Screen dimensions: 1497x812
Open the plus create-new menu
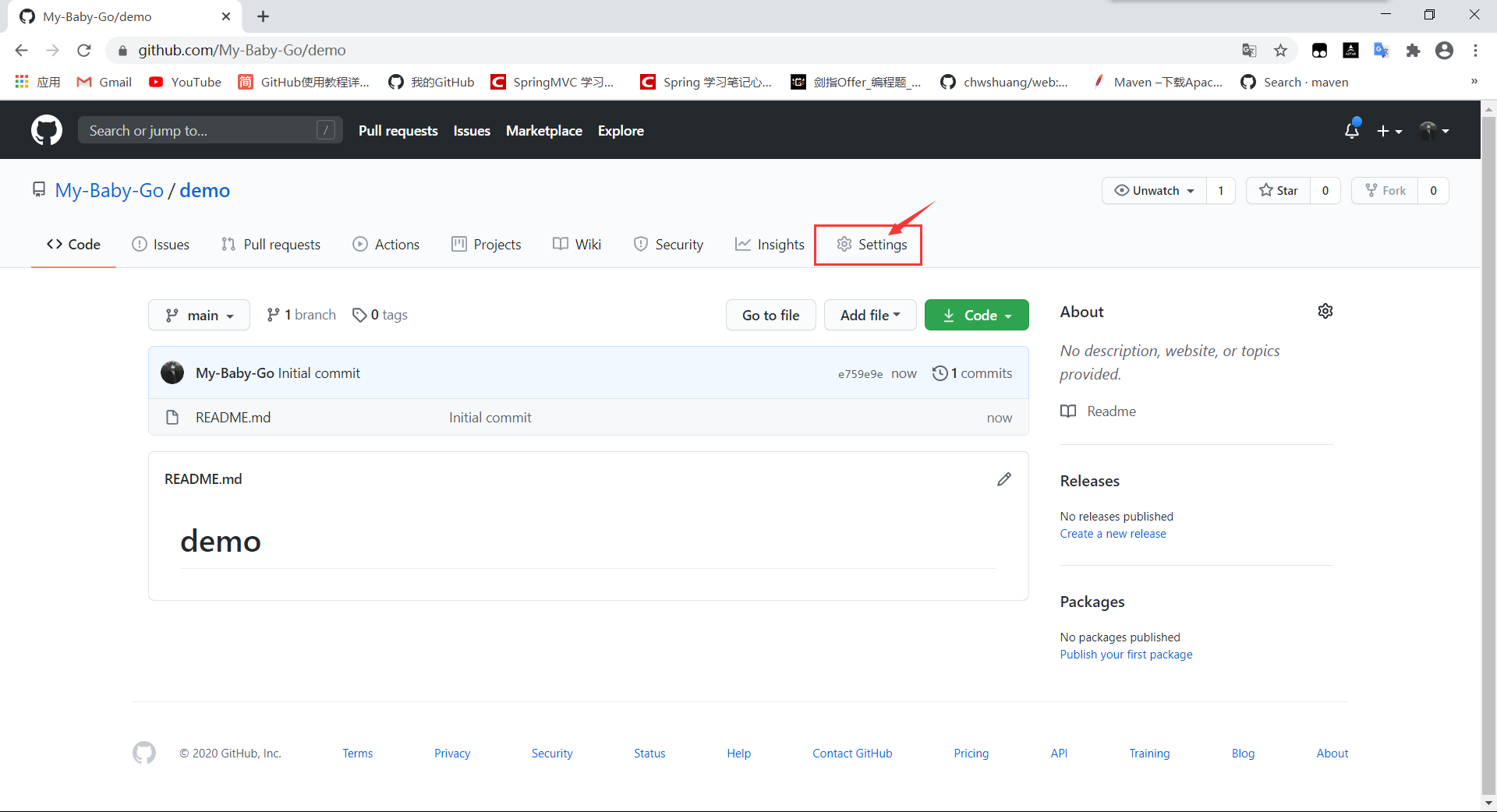tap(1389, 131)
